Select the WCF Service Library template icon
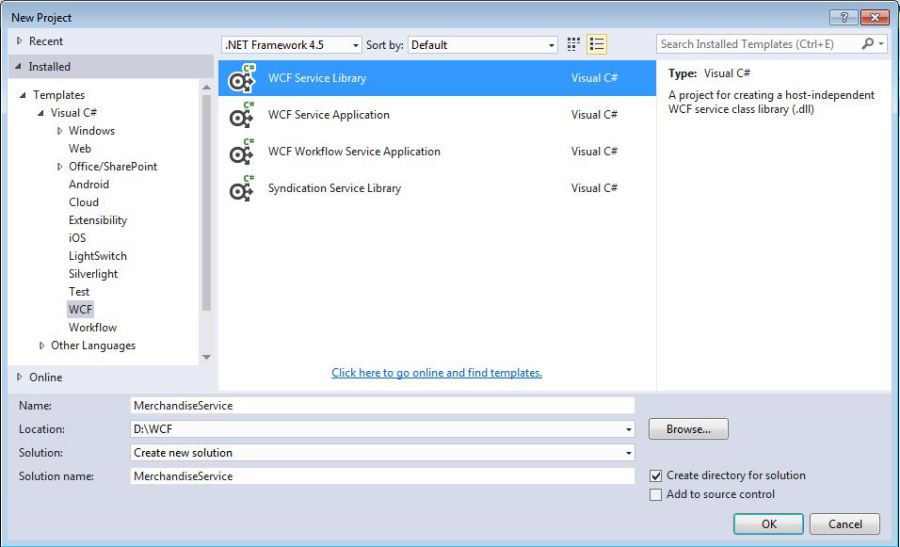This screenshot has height=547, width=900. tap(241, 78)
